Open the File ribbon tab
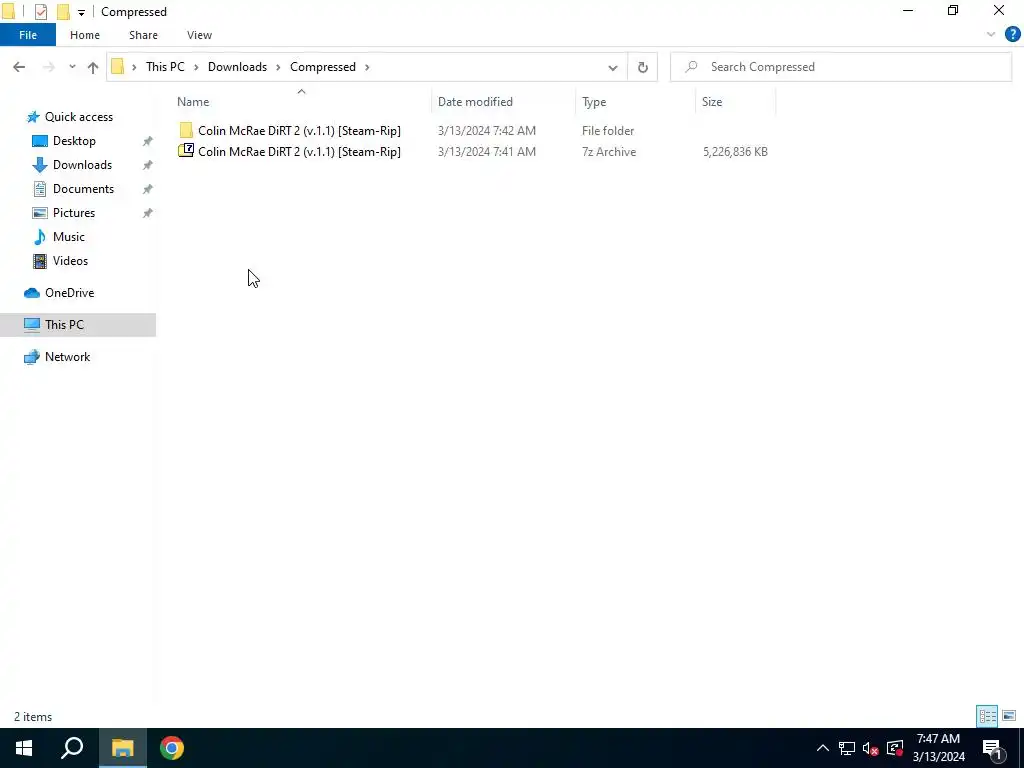This screenshot has width=1024, height=768. point(27,35)
